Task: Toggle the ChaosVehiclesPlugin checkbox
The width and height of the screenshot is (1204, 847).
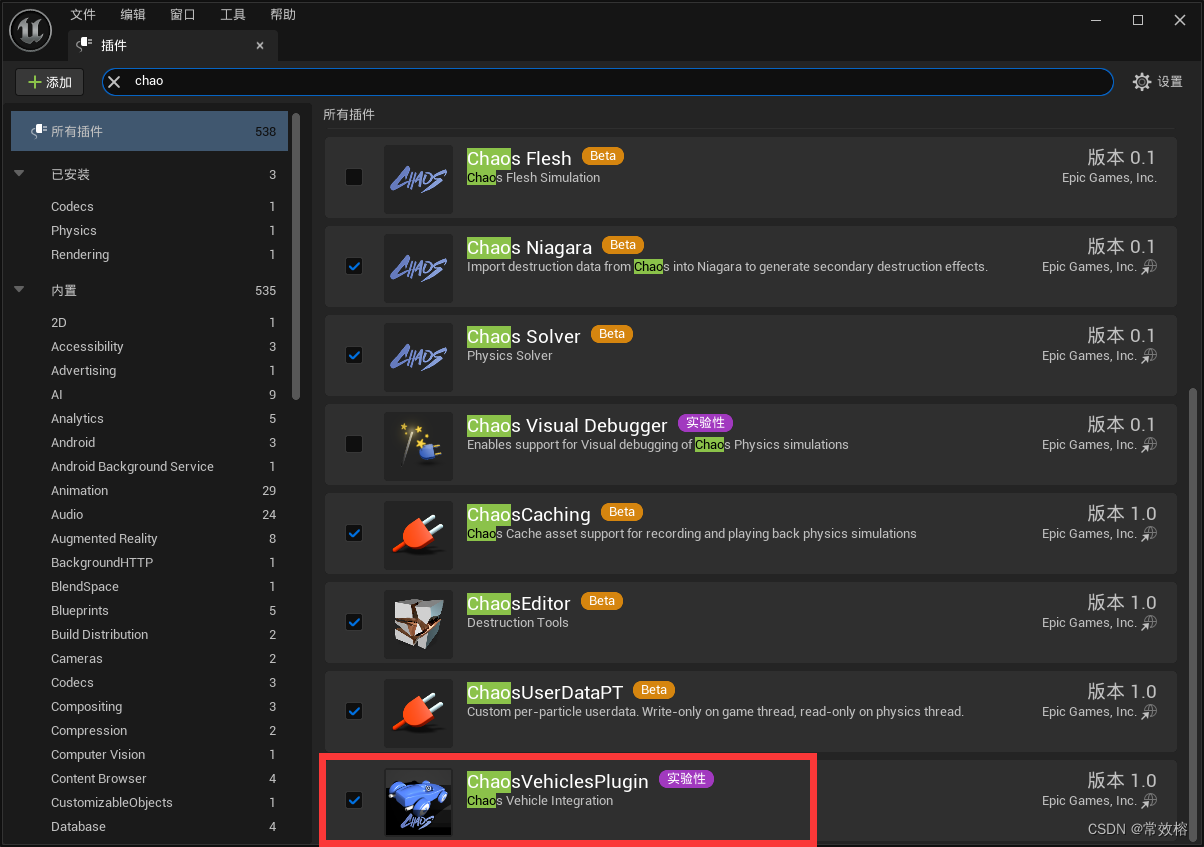Action: 354,800
